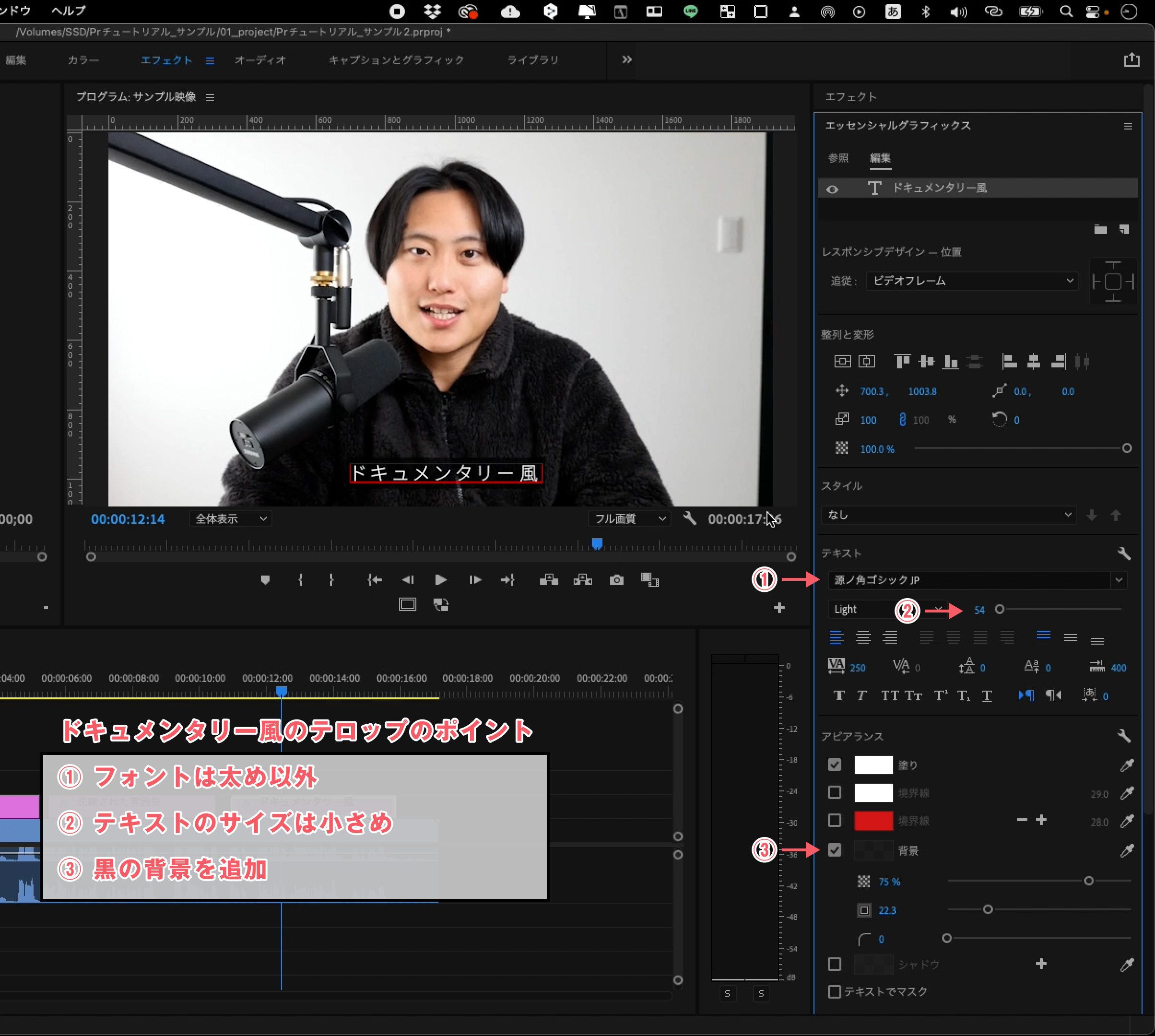Enable the テキストでマスク checkbox
Viewport: 1155px width, 1036px height.
[834, 992]
